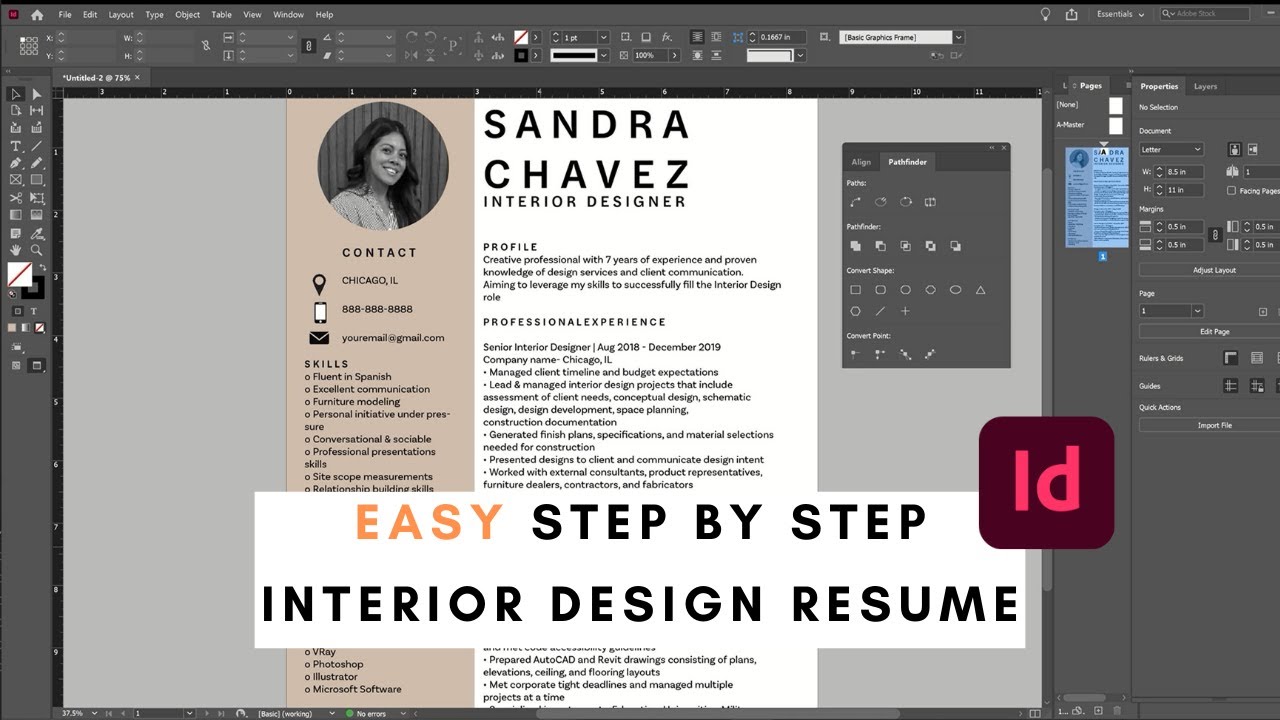Open the Window menu
Image resolution: width=1280 pixels, height=720 pixels.
click(288, 15)
